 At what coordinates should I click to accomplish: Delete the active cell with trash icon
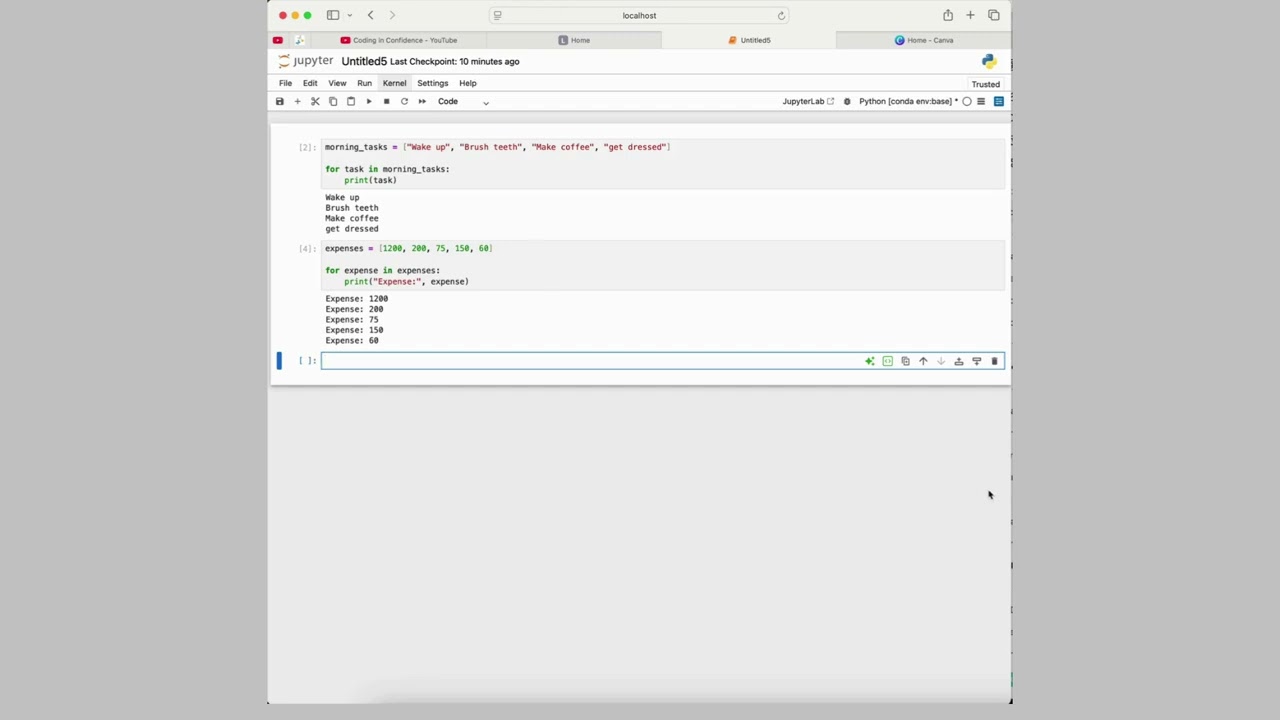(994, 361)
